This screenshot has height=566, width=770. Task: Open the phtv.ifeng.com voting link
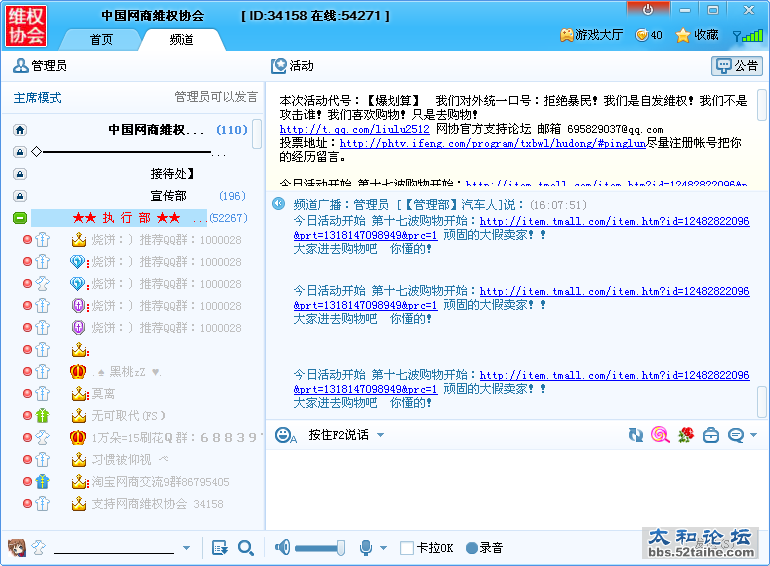coord(493,143)
